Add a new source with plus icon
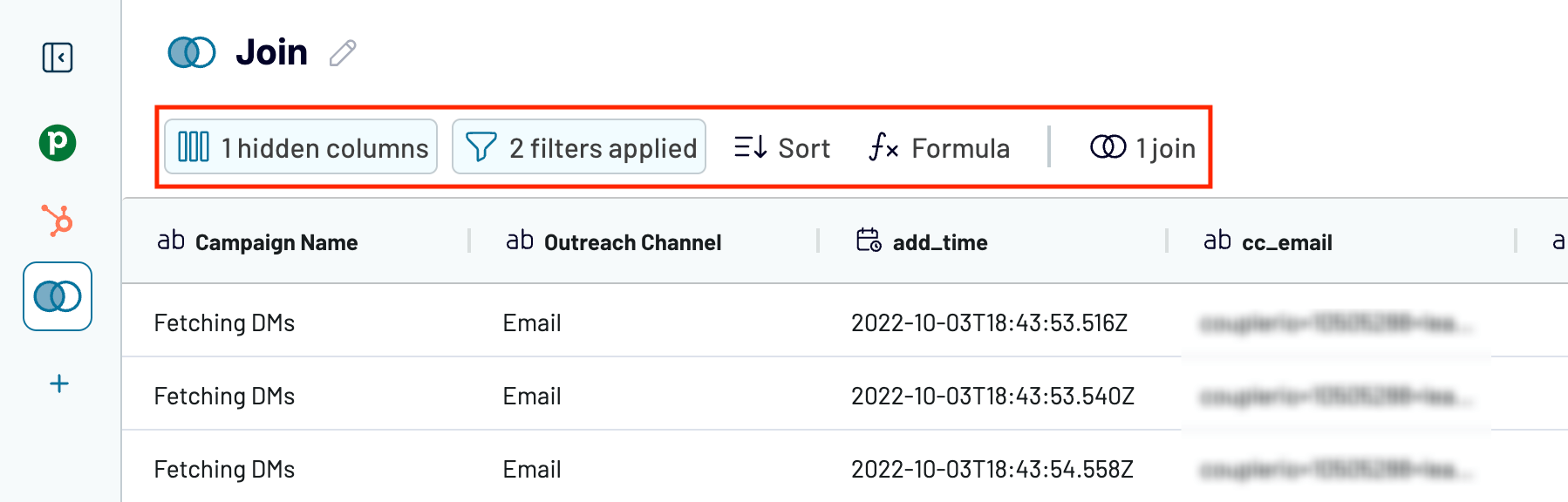The width and height of the screenshot is (1568, 502). point(58,383)
